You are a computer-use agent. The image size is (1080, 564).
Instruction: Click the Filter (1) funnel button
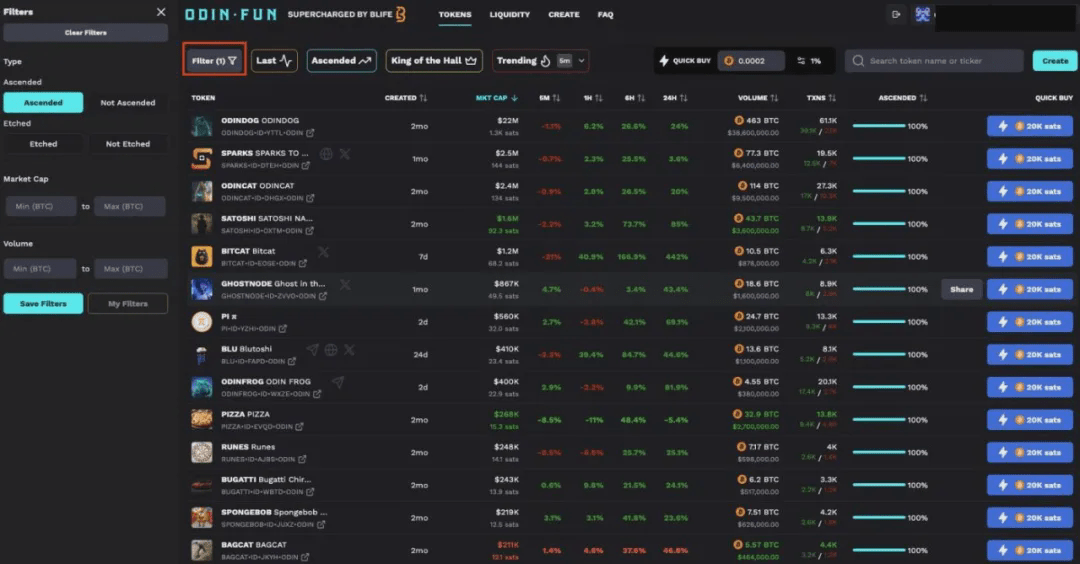214,61
